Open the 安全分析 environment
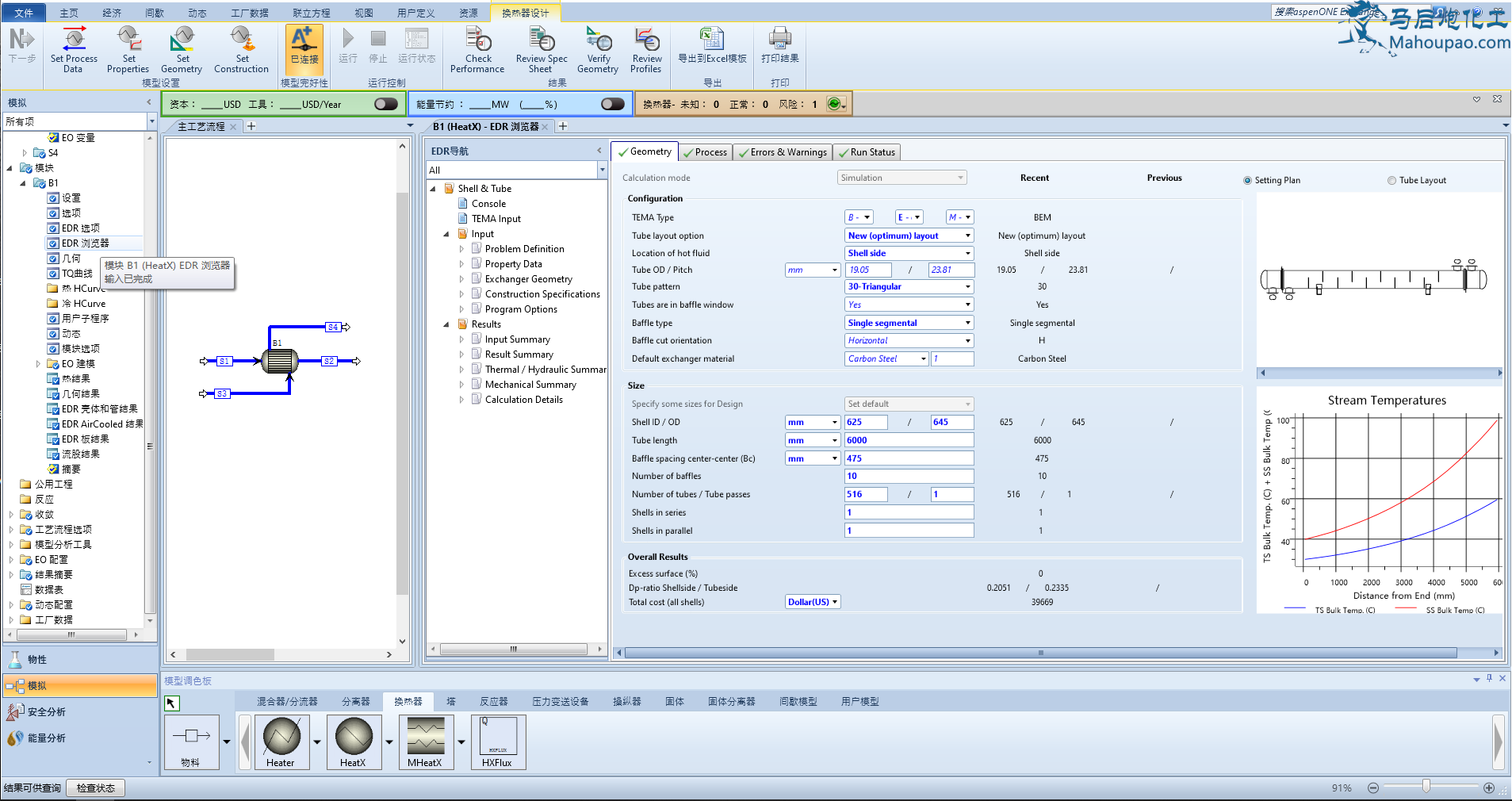The height and width of the screenshot is (801, 1512). [79, 711]
